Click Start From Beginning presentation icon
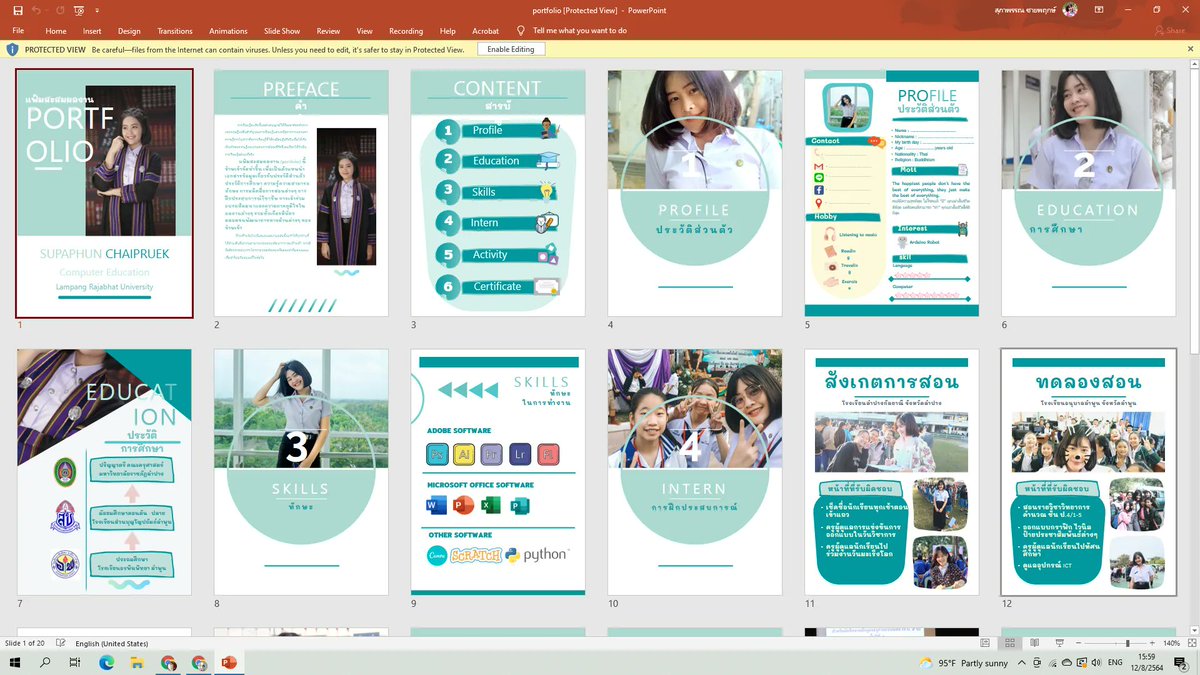This screenshot has height=675, width=1200. click(79, 10)
